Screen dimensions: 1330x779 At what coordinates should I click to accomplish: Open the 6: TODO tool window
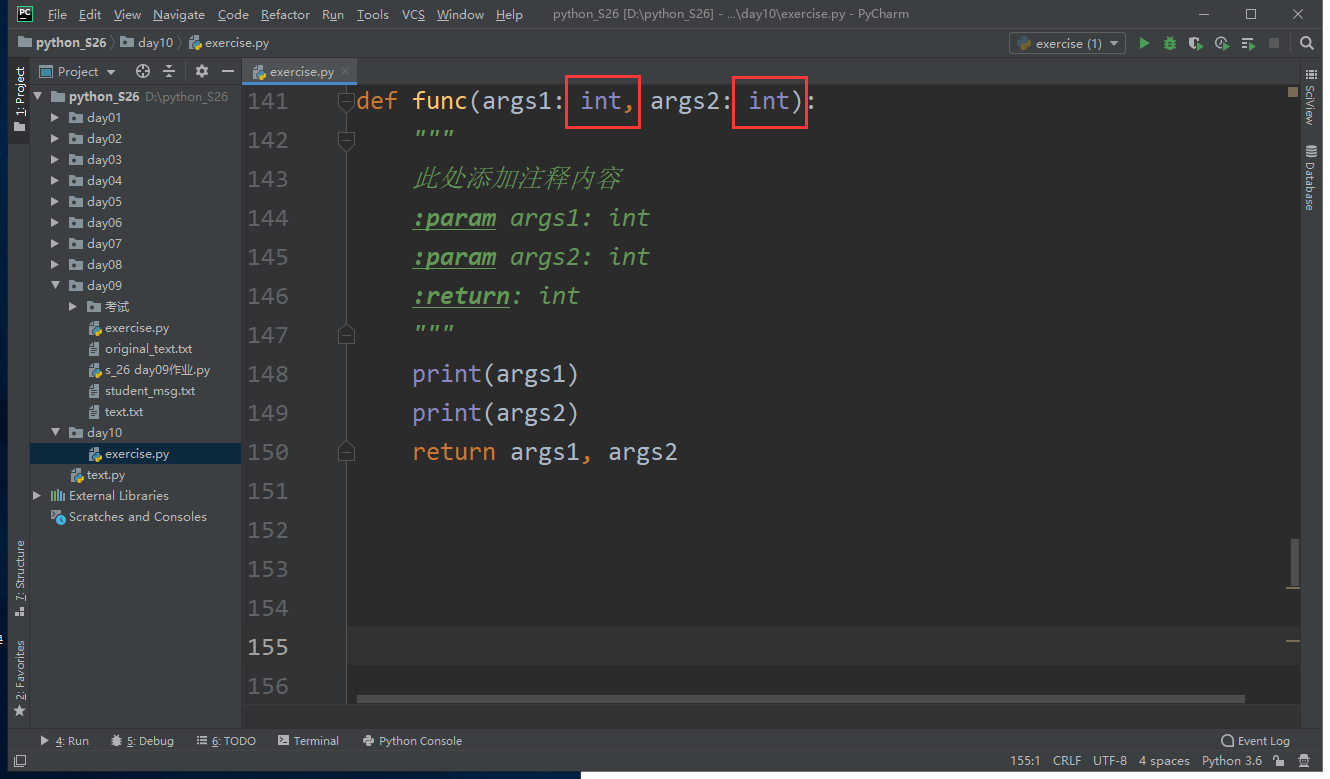(226, 741)
